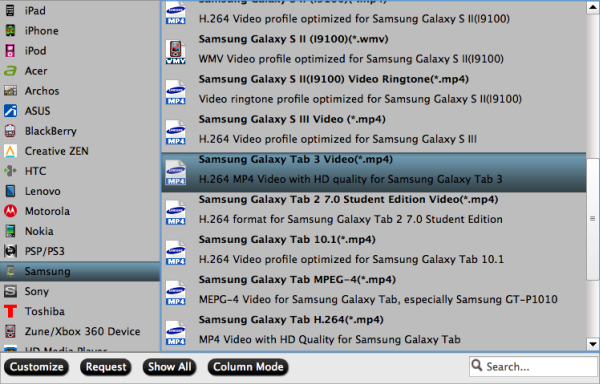Click the scrollbar up arrow
Screen dimensions: 600x384
point(593,8)
